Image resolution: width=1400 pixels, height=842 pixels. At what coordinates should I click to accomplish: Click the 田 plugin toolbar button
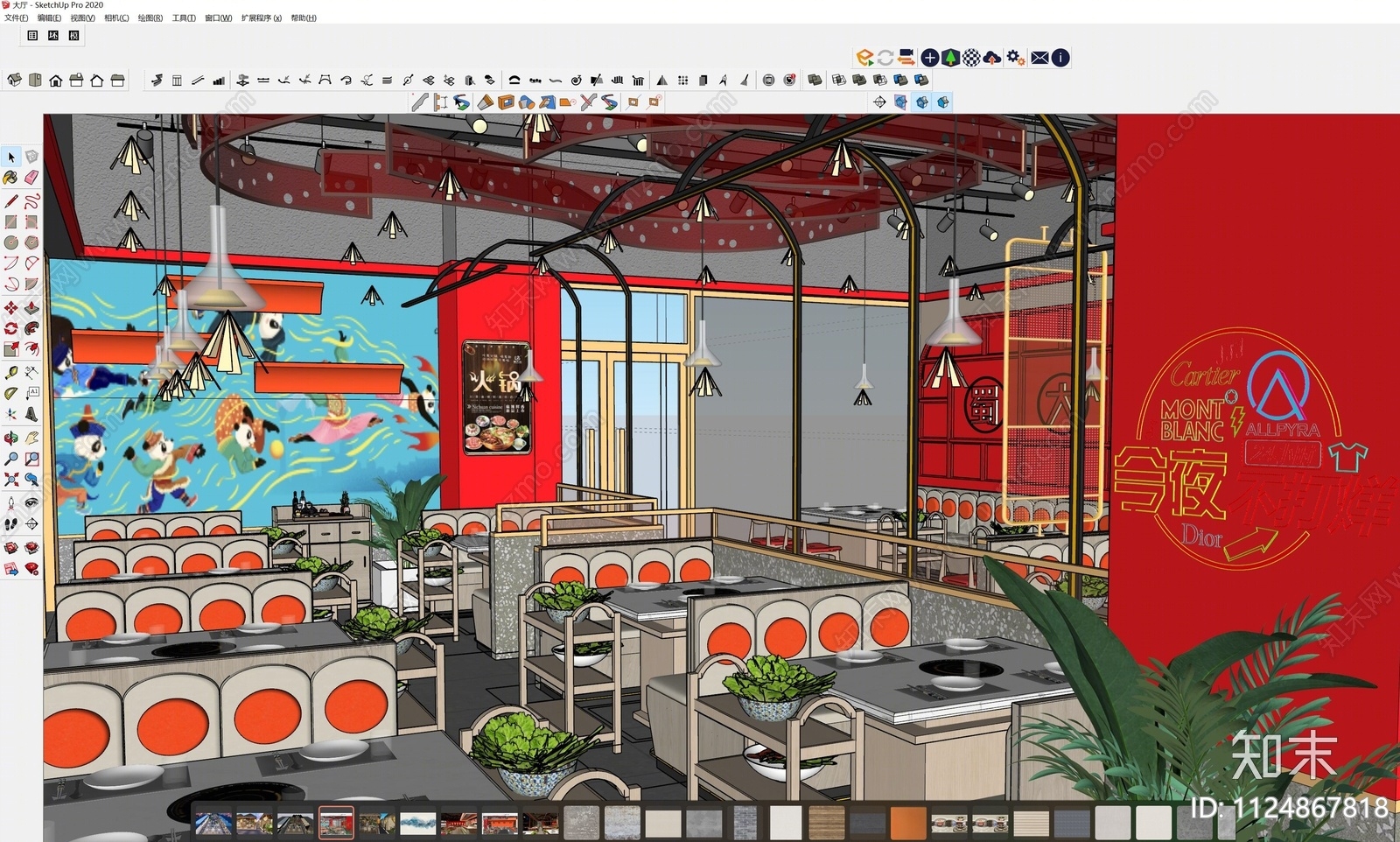[x=32, y=36]
